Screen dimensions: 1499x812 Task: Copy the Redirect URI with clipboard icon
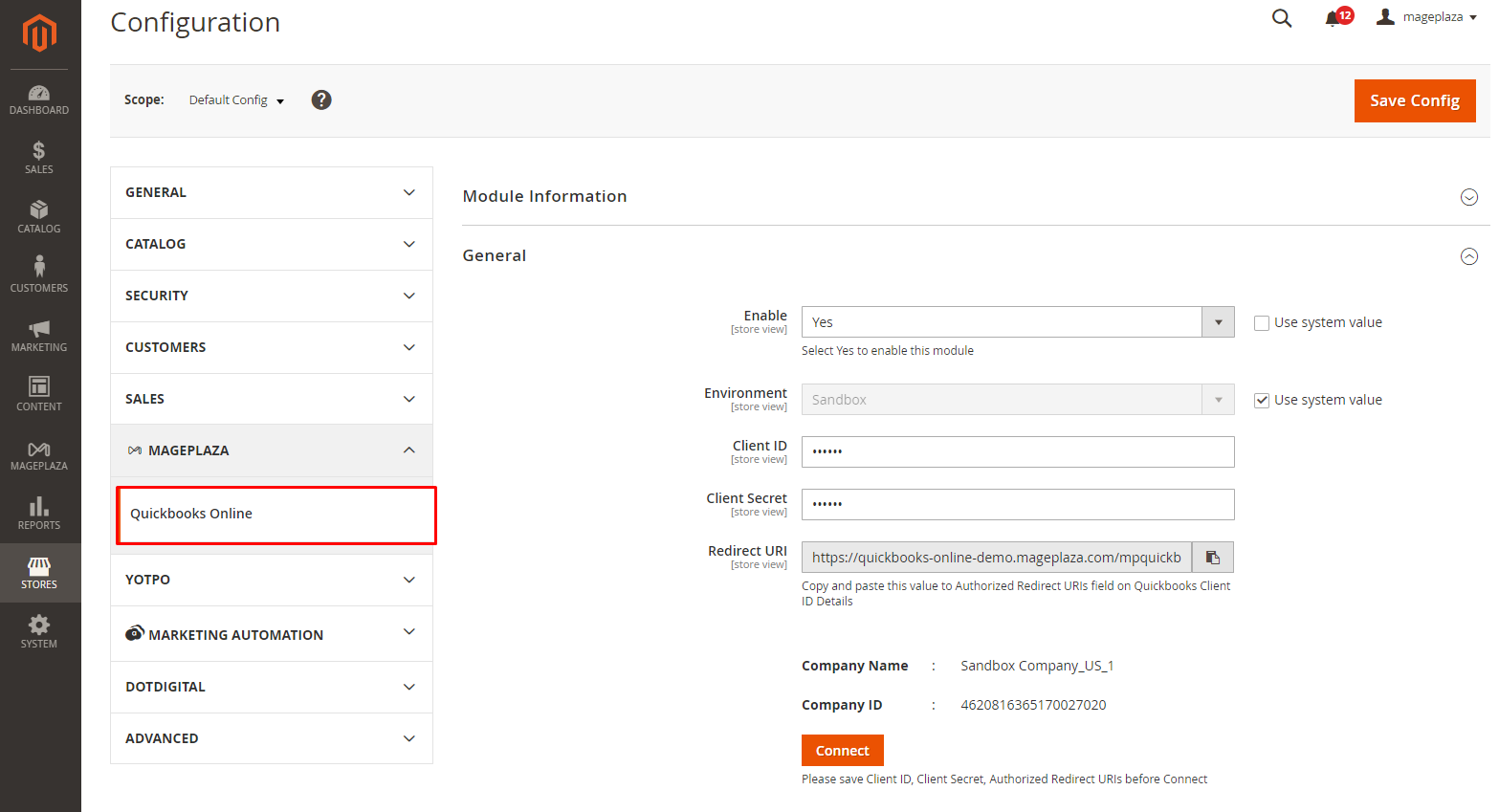[x=1213, y=558]
